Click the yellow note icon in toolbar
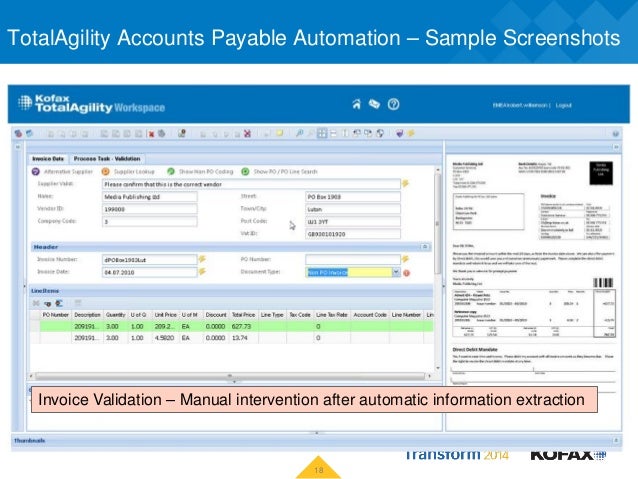Viewport: 638px width, 479px height. [x=280, y=133]
